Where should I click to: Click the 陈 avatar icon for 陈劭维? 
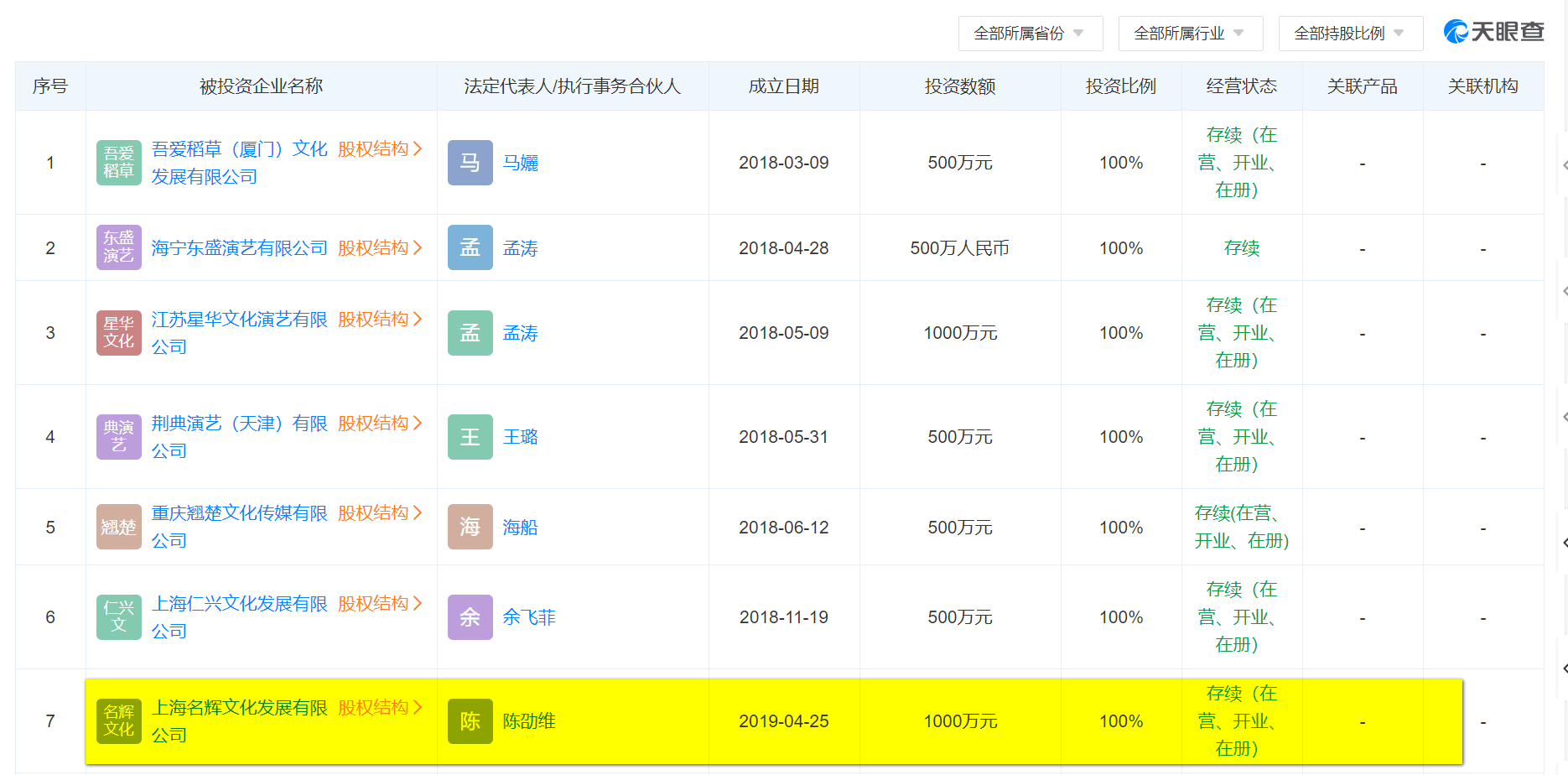tap(470, 721)
